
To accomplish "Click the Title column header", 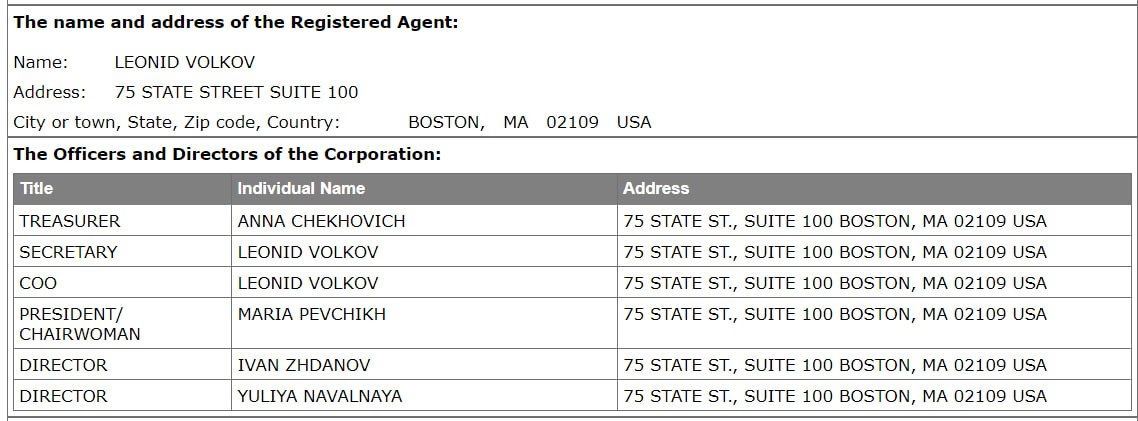I will point(36,189).
